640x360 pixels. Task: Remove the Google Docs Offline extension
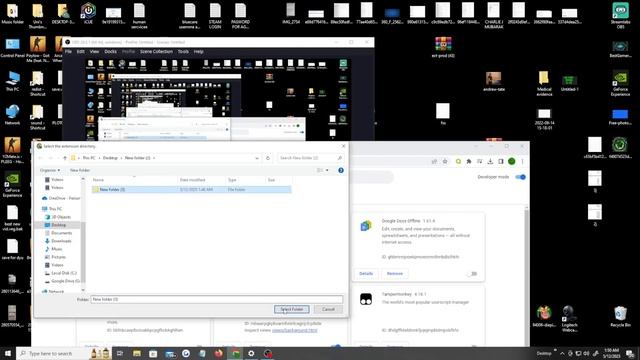tap(395, 273)
